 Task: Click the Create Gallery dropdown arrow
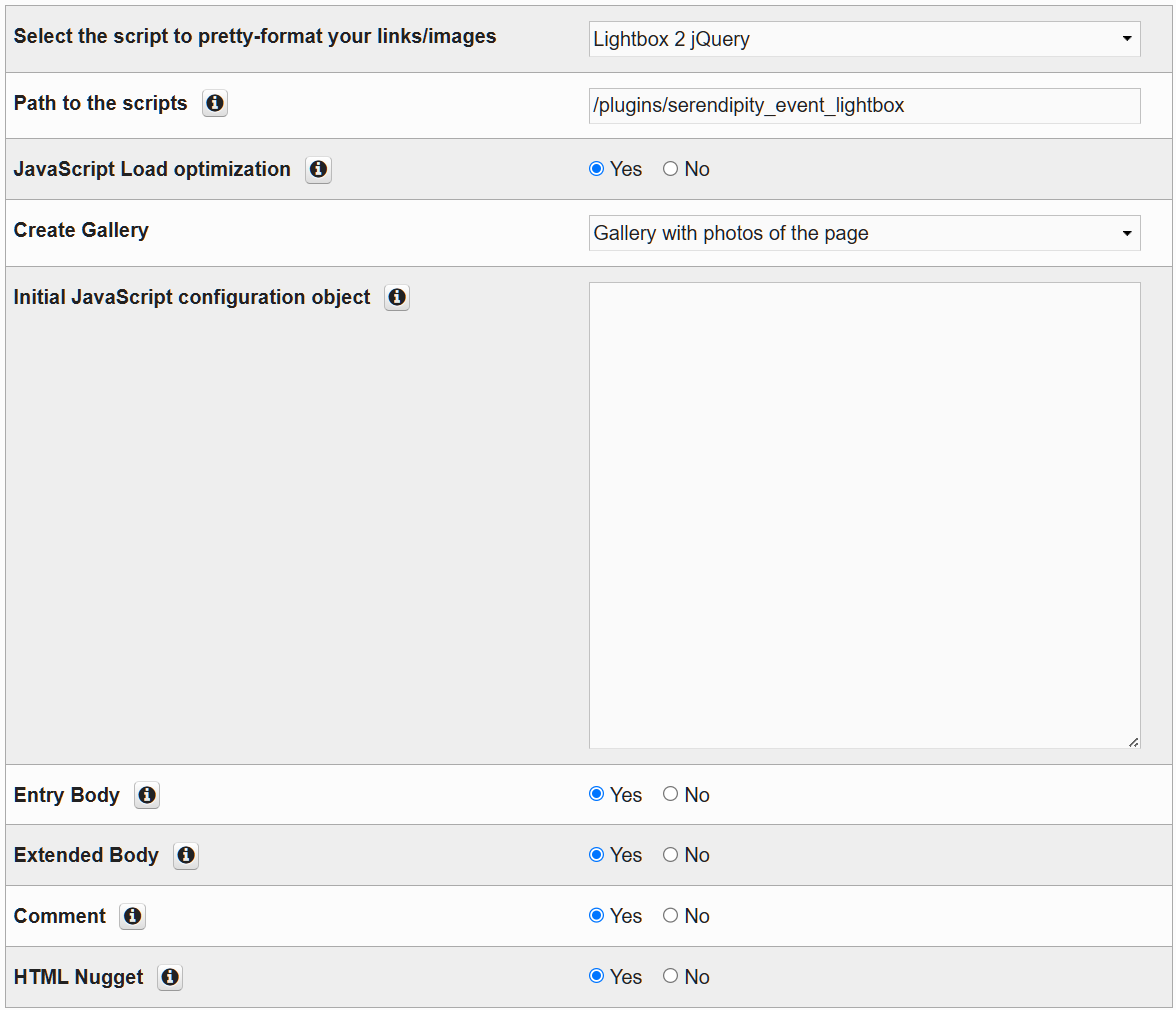tap(1129, 233)
